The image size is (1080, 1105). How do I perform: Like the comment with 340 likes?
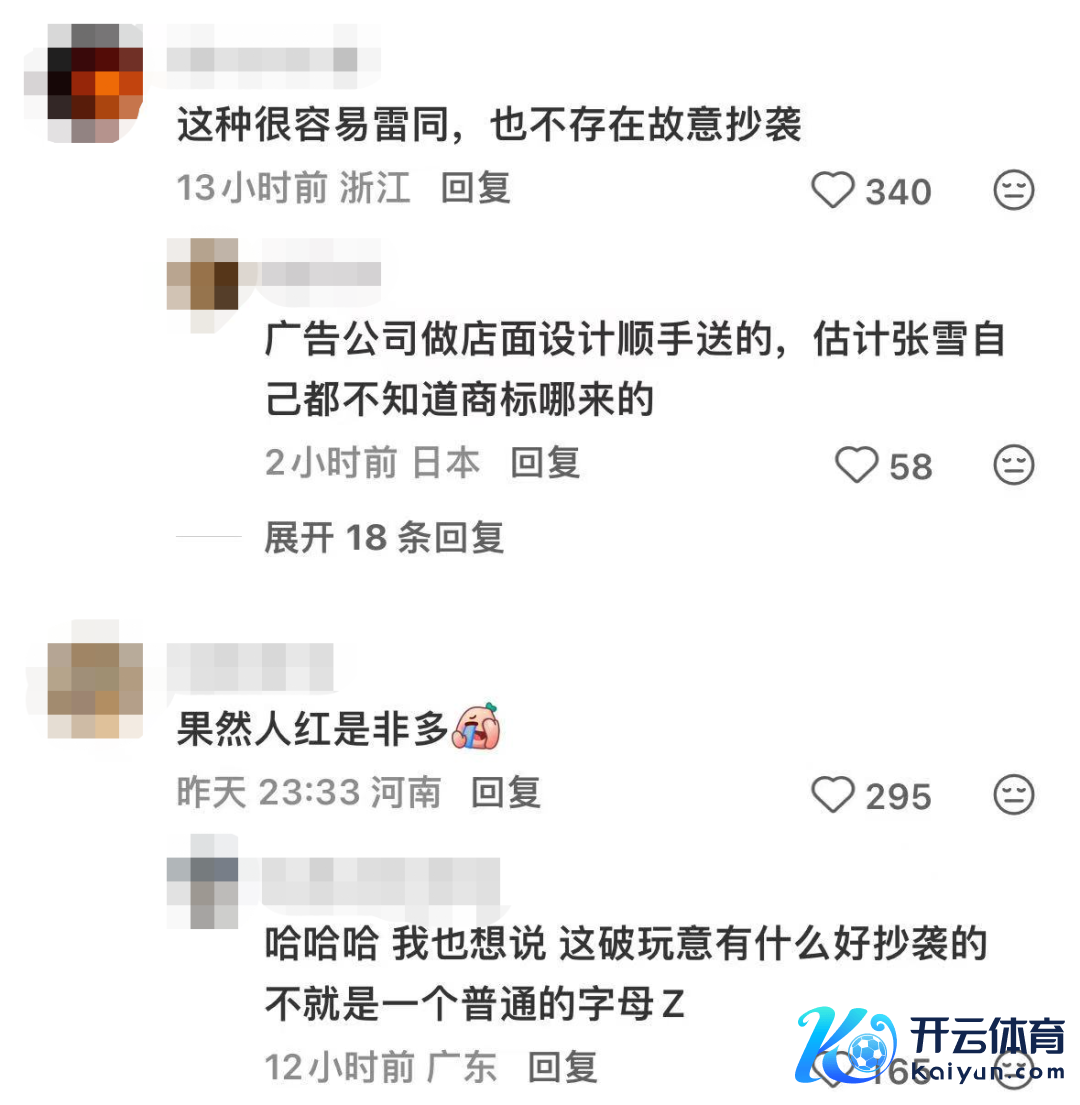pos(833,190)
